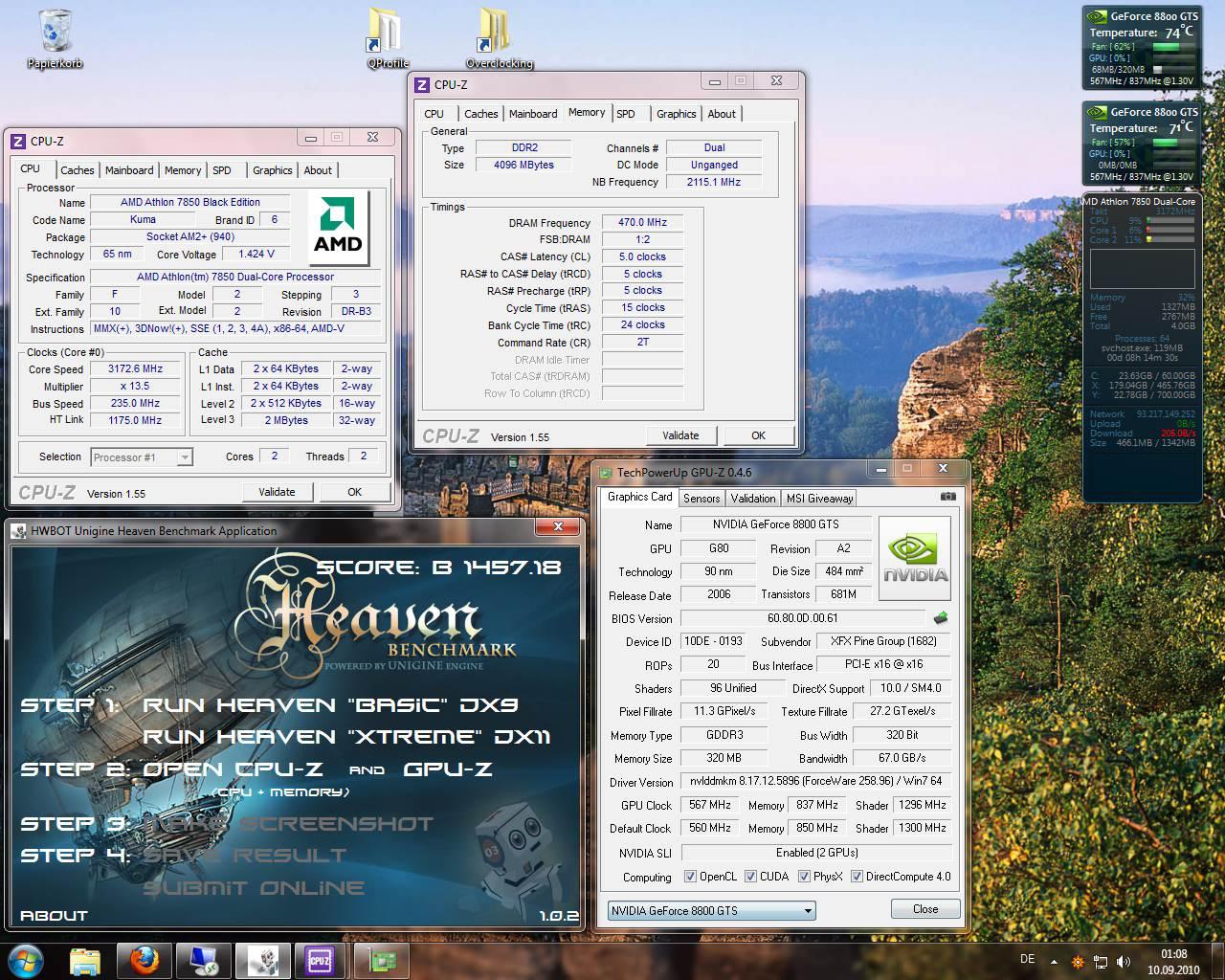The image size is (1225, 980).
Task: Toggle the DirectCompute 4.0 checkbox
Action: pos(857,877)
